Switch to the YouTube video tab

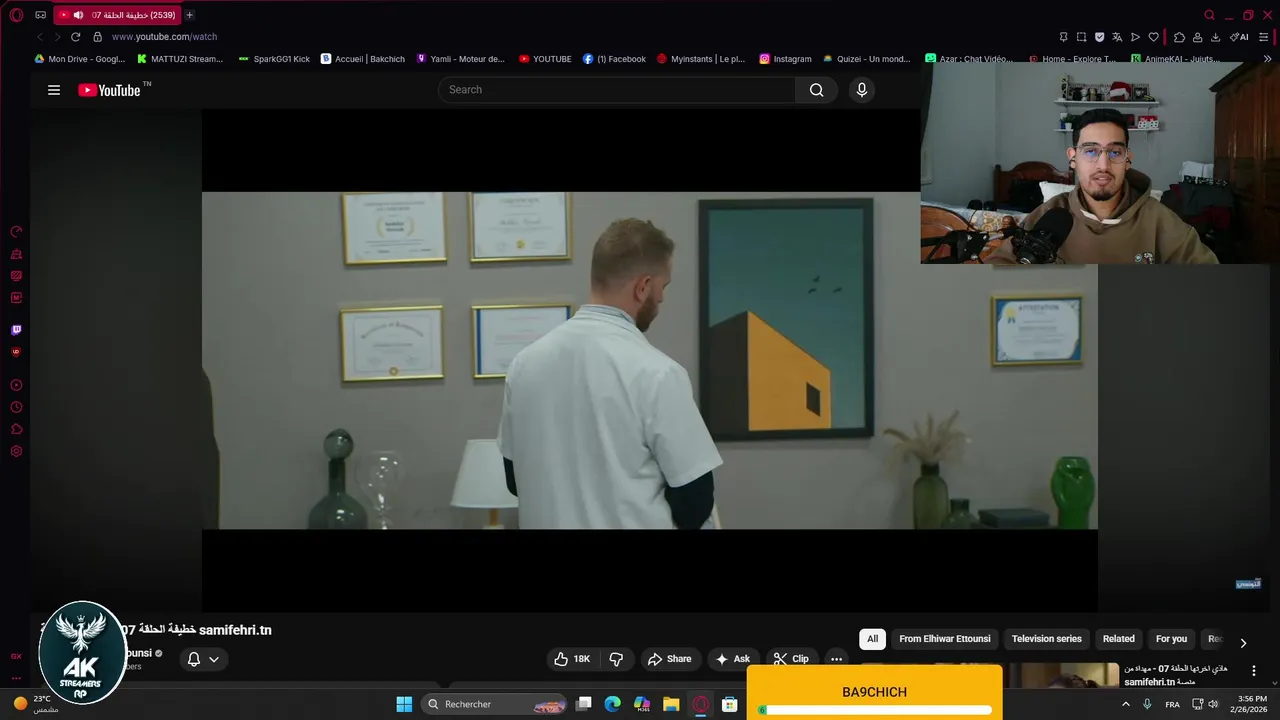[x=118, y=15]
